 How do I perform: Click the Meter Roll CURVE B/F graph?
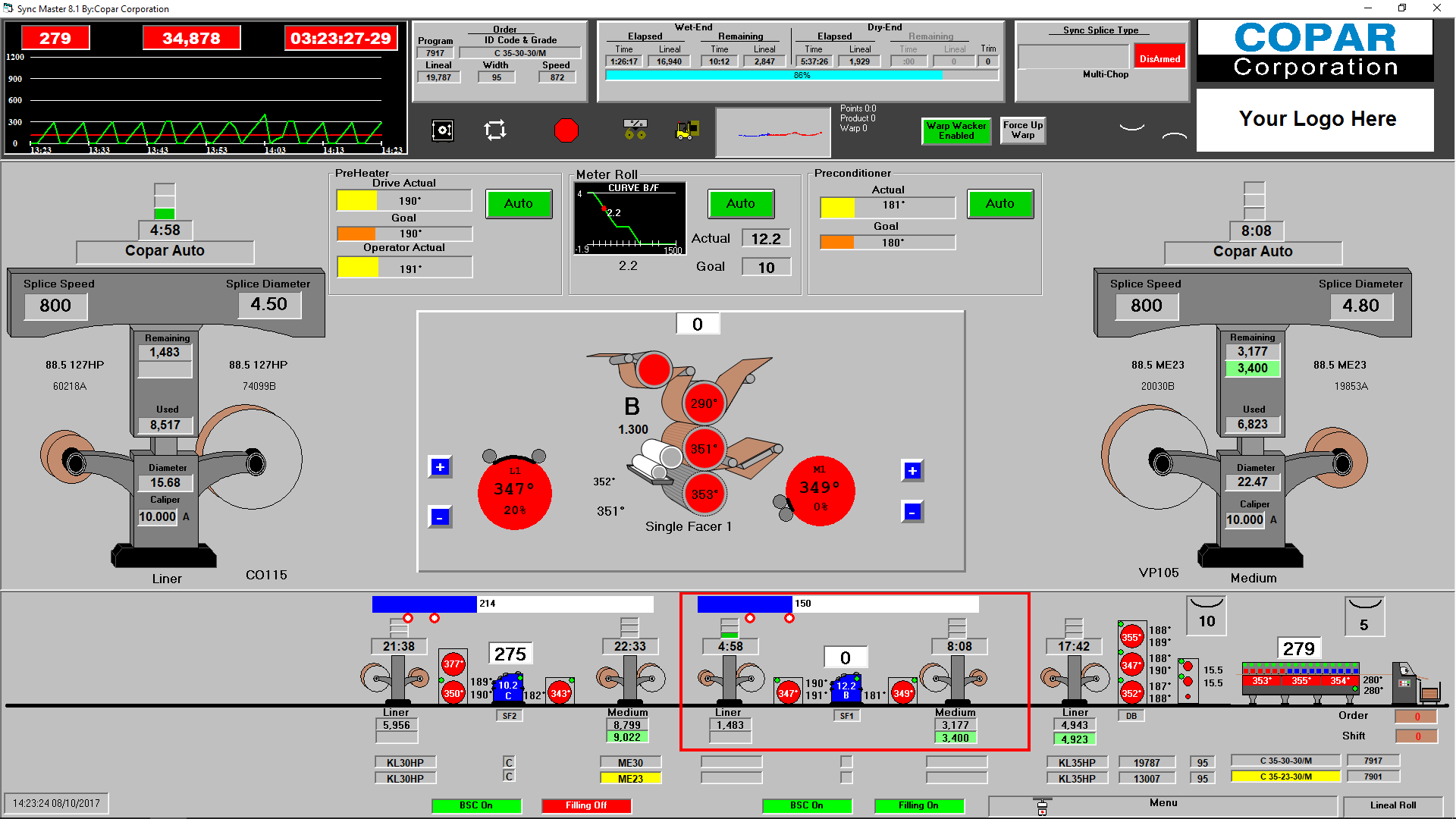(x=629, y=219)
